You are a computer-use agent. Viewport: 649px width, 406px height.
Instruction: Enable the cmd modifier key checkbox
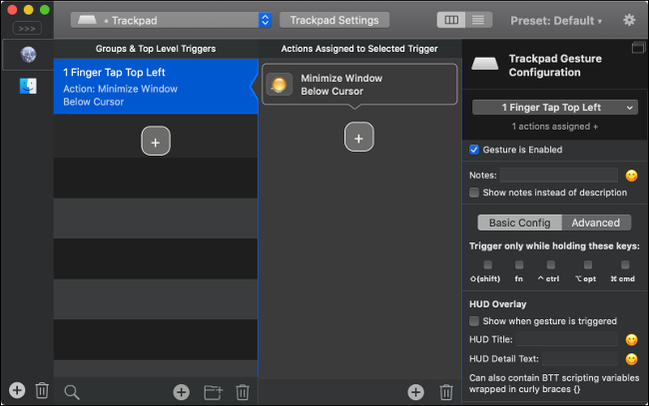(x=625, y=264)
